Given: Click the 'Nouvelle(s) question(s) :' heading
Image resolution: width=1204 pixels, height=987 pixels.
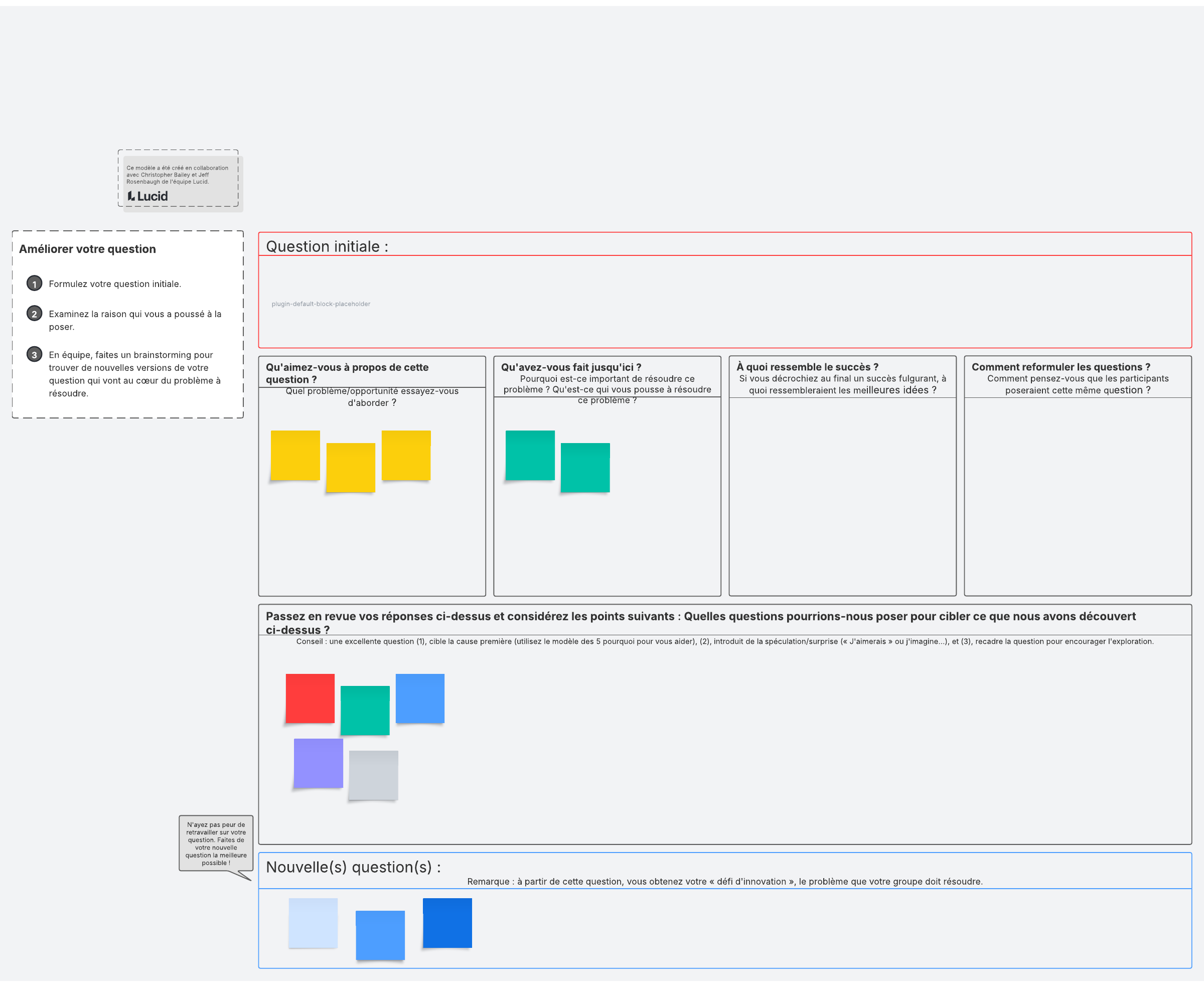Looking at the screenshot, I should 353,867.
